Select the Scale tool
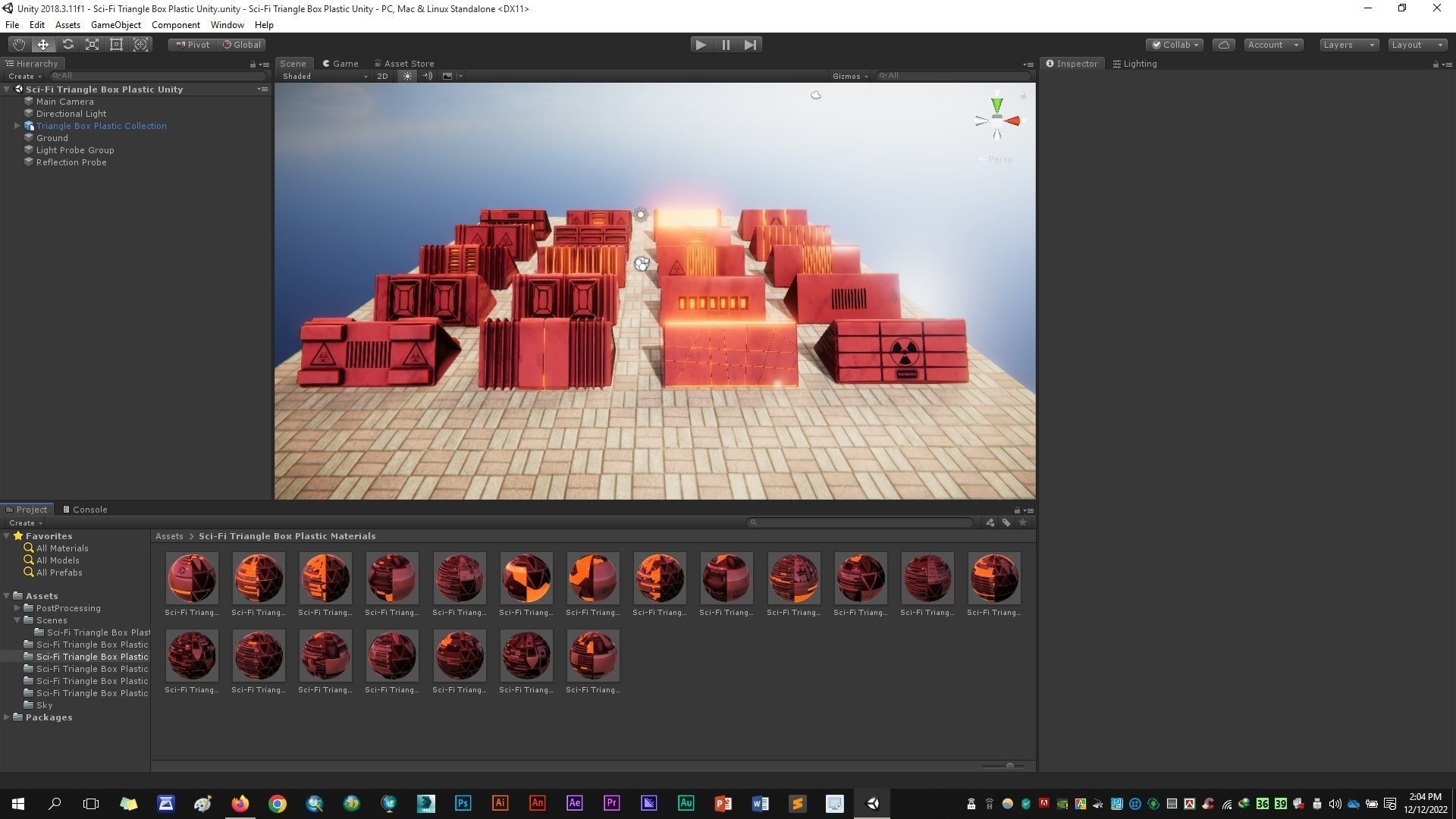Image resolution: width=1456 pixels, height=819 pixels. [x=92, y=45]
